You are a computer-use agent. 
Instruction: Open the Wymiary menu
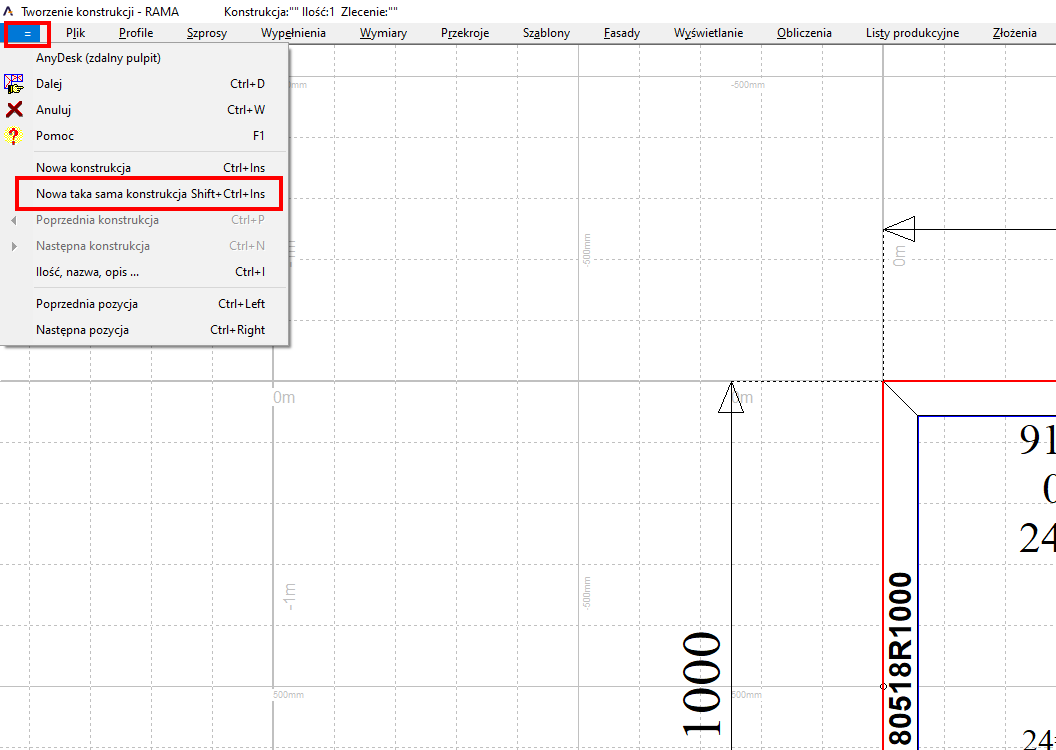383,33
